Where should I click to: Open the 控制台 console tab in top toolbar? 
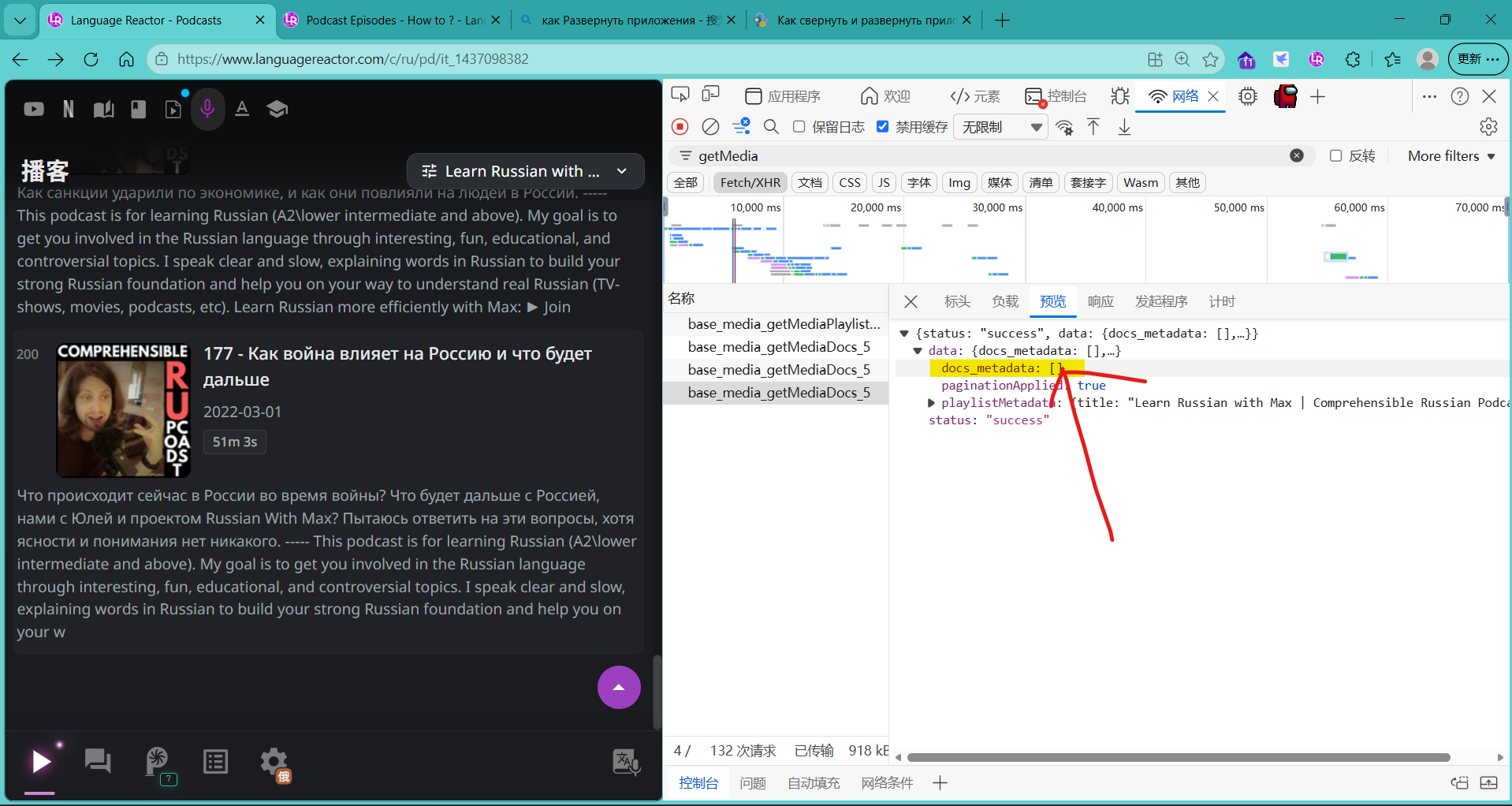[1056, 96]
